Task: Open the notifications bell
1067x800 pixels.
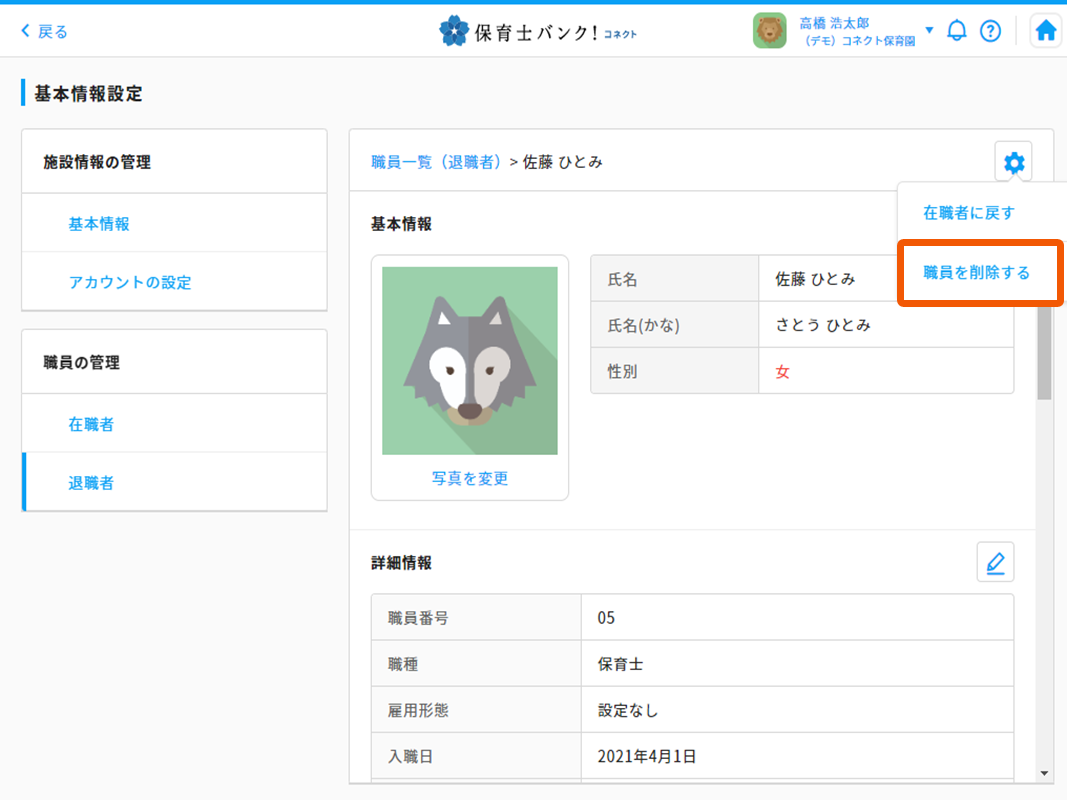Action: point(957,31)
